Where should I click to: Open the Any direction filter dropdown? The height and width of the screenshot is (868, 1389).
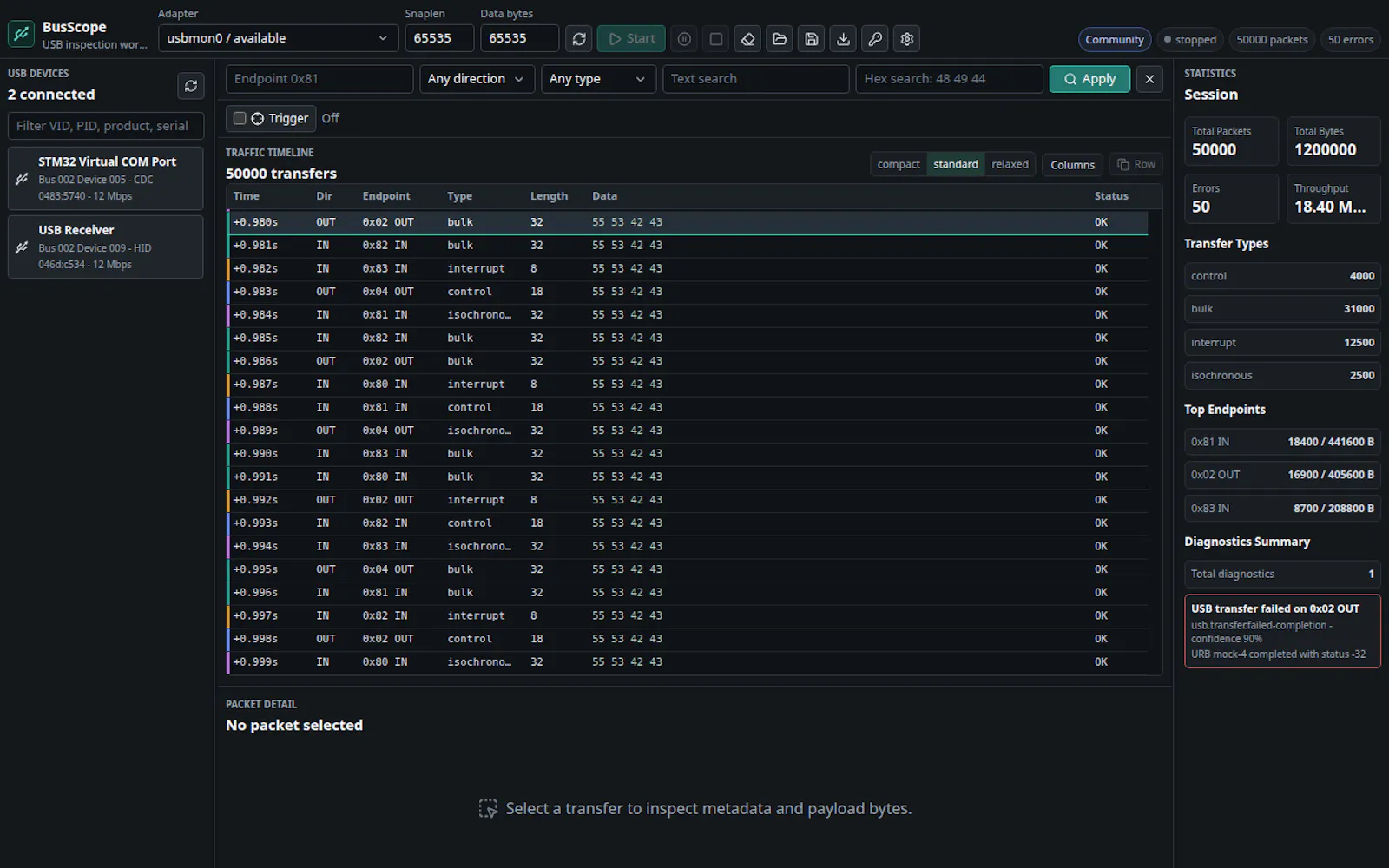click(x=476, y=79)
